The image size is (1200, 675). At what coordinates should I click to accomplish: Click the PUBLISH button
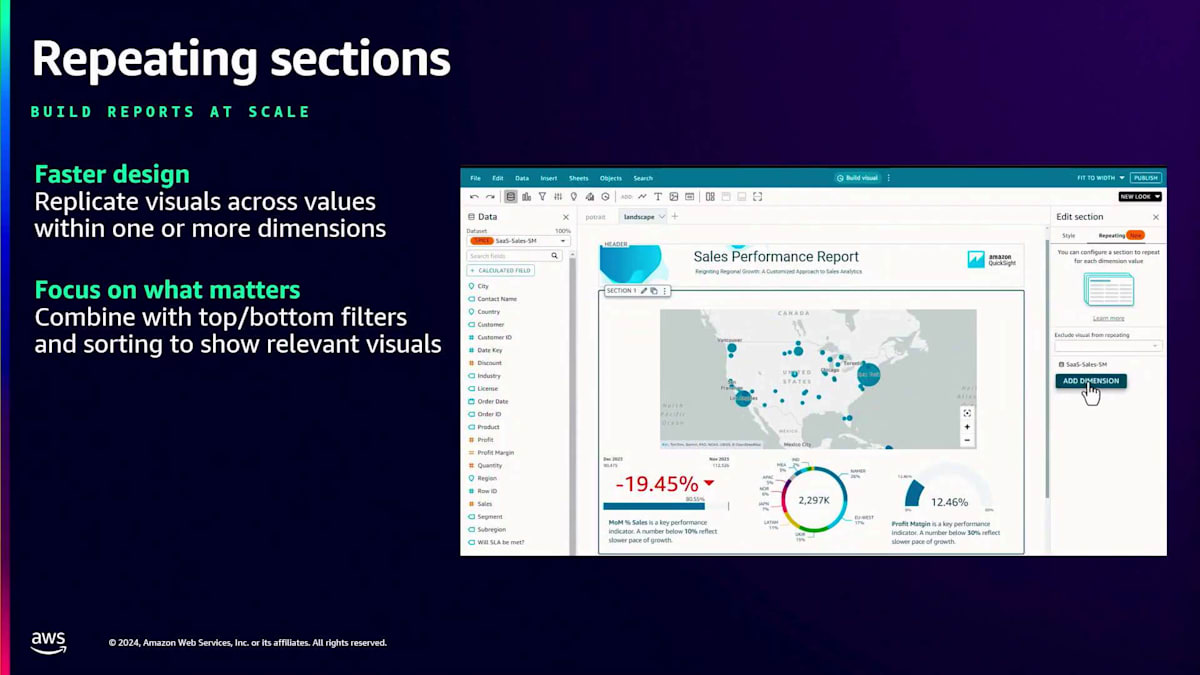(1146, 178)
